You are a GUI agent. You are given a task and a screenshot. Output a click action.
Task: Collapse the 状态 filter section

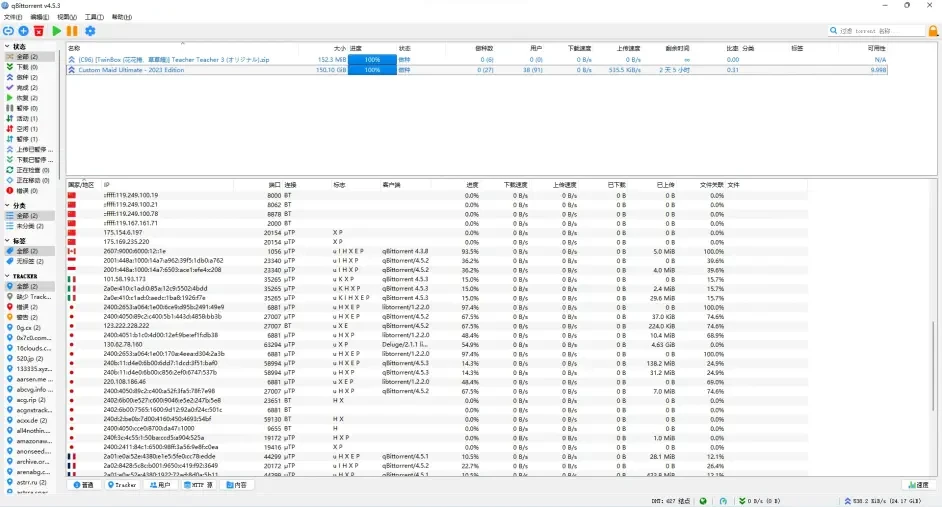pyautogui.click(x=7, y=46)
